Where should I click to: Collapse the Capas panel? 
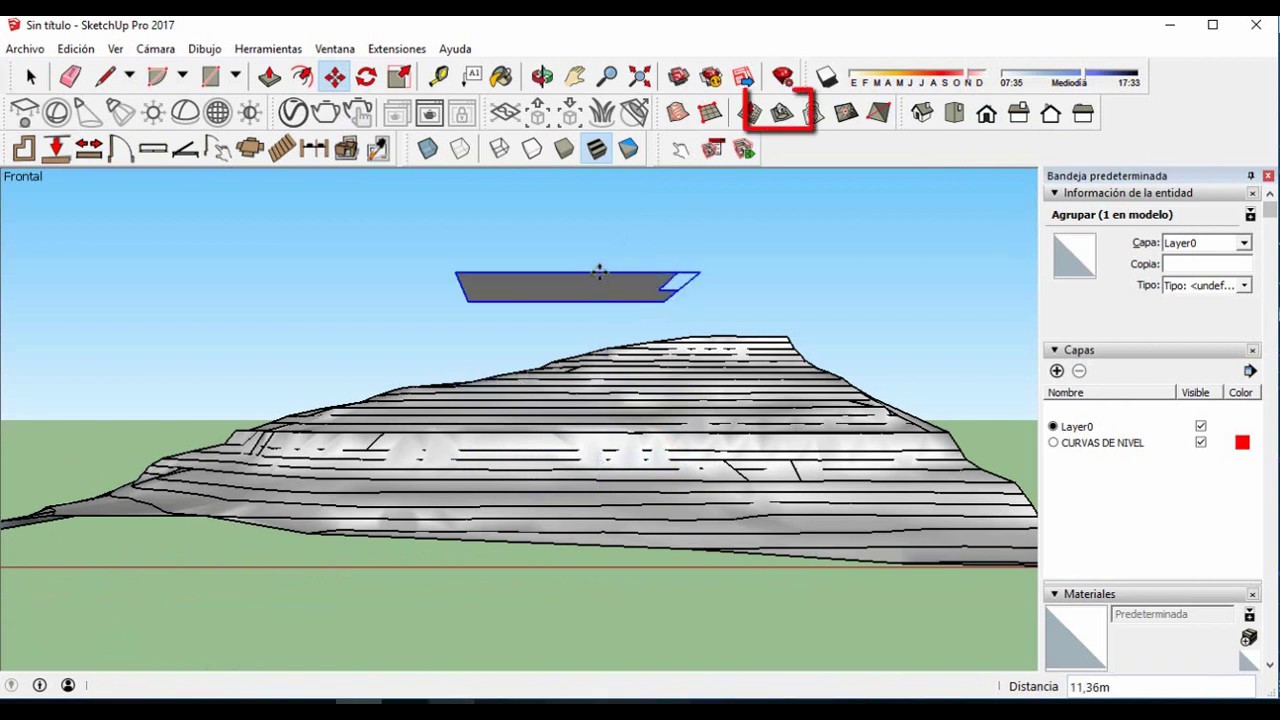coord(1054,350)
